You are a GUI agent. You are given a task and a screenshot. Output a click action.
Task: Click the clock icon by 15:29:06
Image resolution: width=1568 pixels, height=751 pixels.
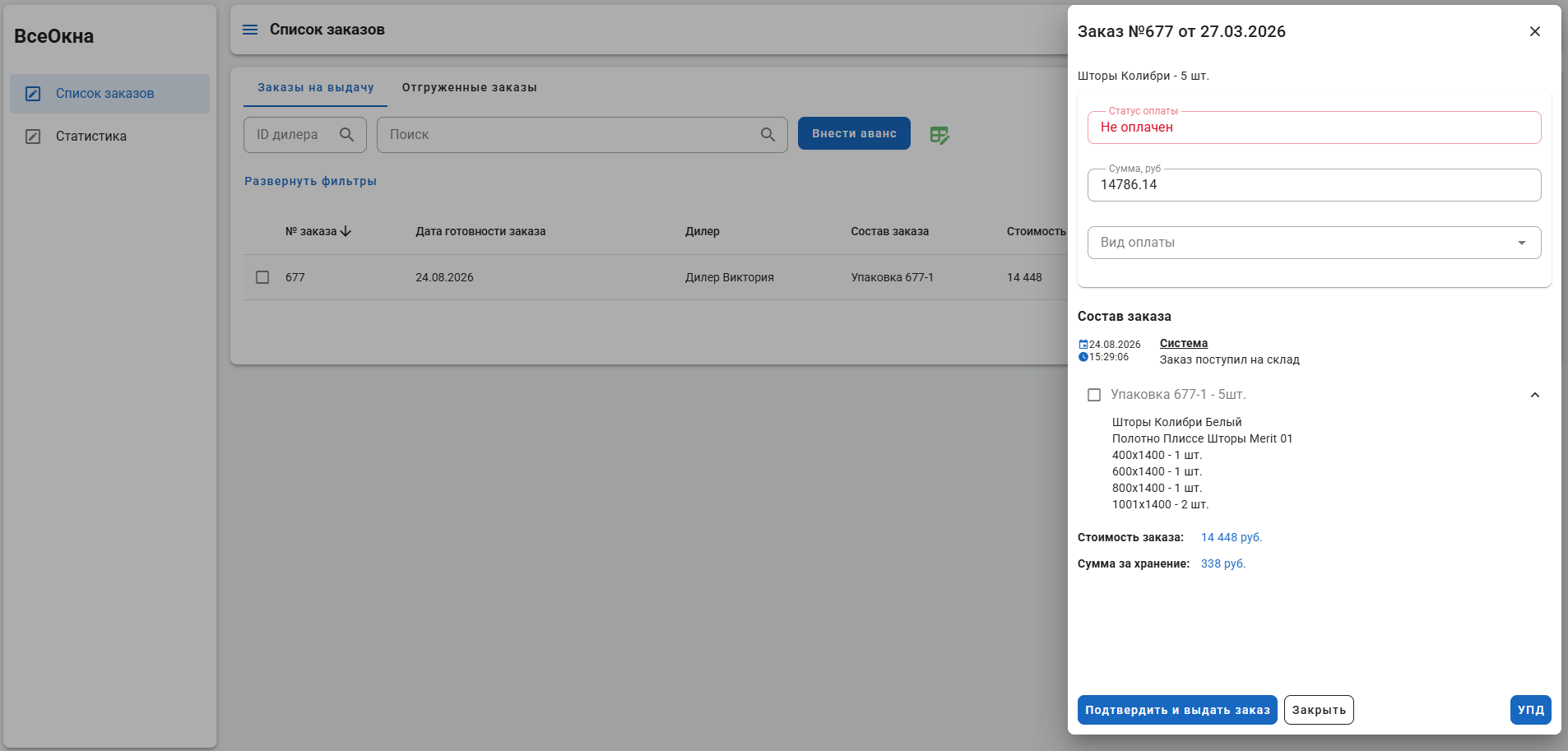coord(1083,357)
